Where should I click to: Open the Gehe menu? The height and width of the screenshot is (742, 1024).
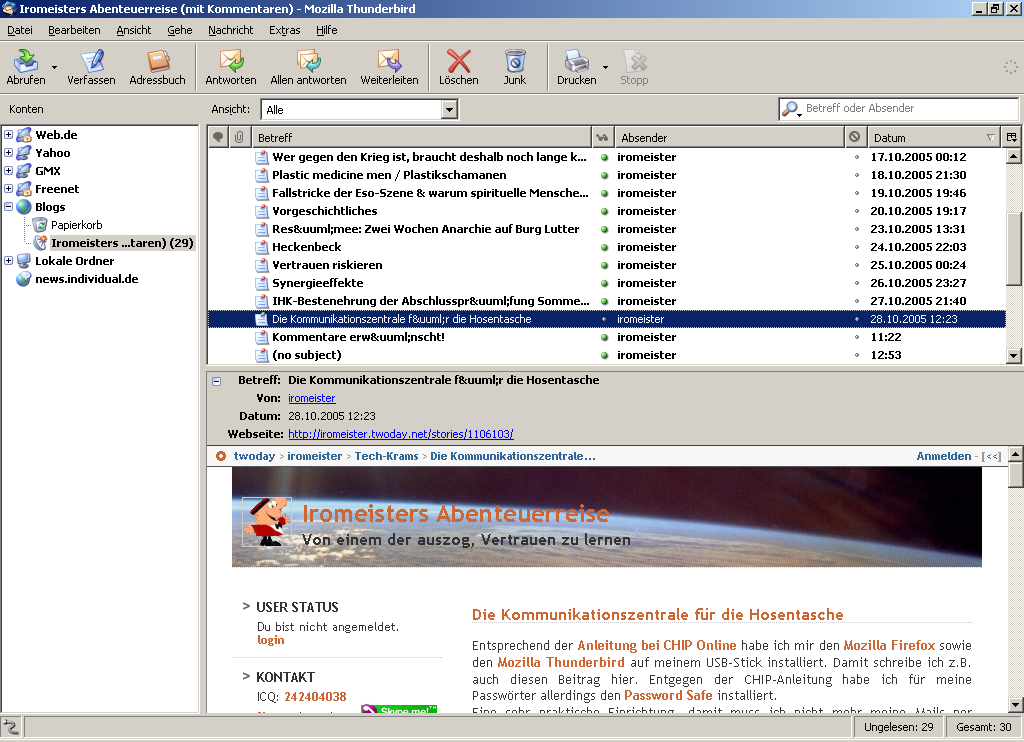point(180,30)
